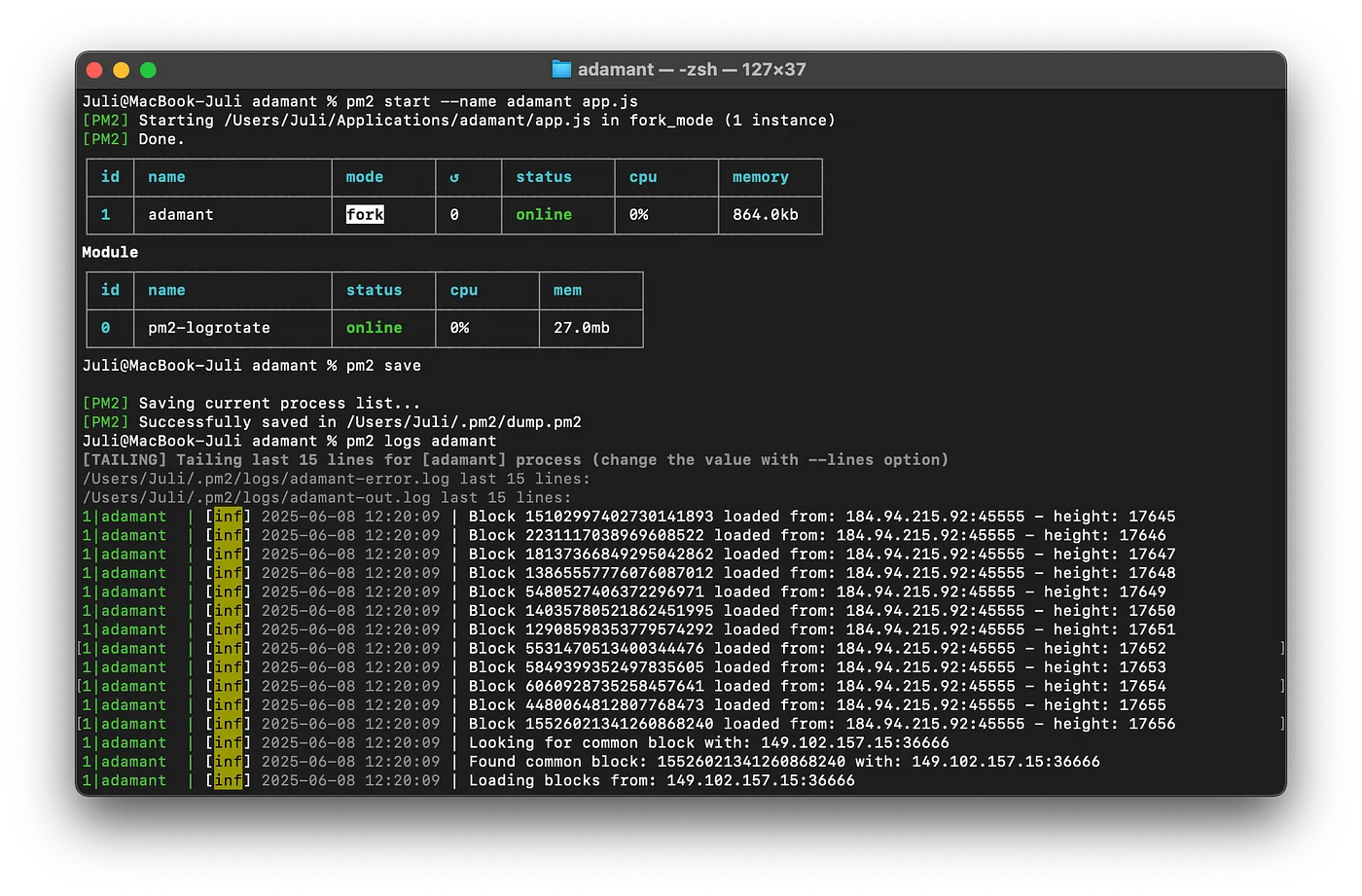
Task: Click block ID '5531470513400344476'
Action: (615, 649)
